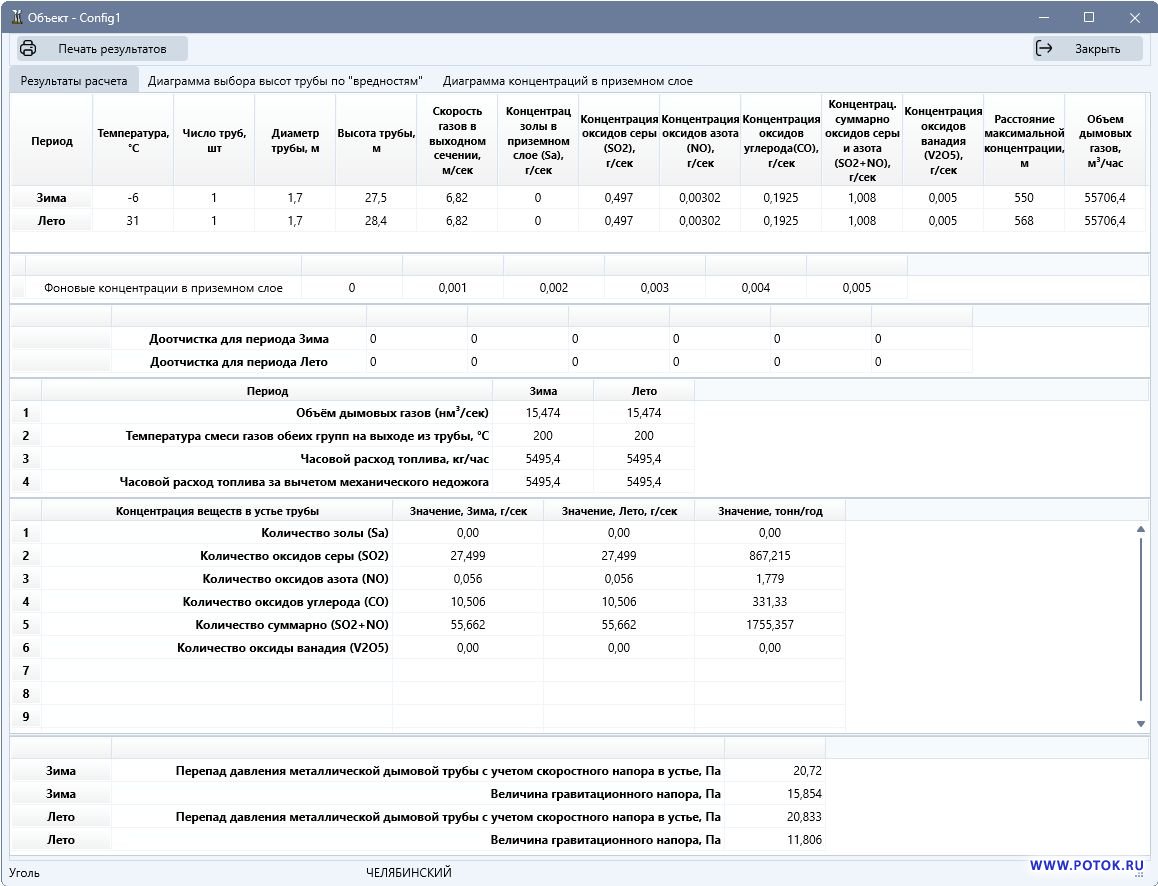Click the app icon in the title bar
Screen dimensions: 1158x886
pos(17,18)
